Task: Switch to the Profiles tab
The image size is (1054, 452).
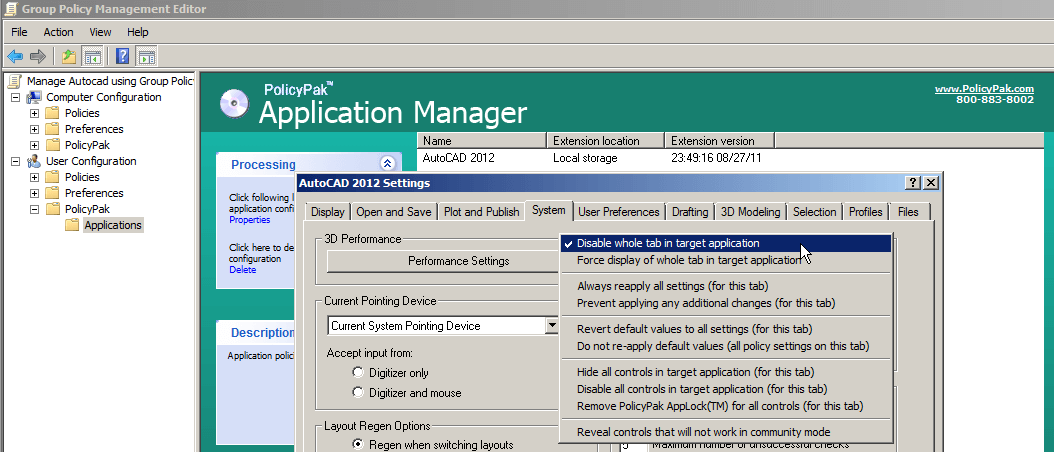Action: point(866,212)
